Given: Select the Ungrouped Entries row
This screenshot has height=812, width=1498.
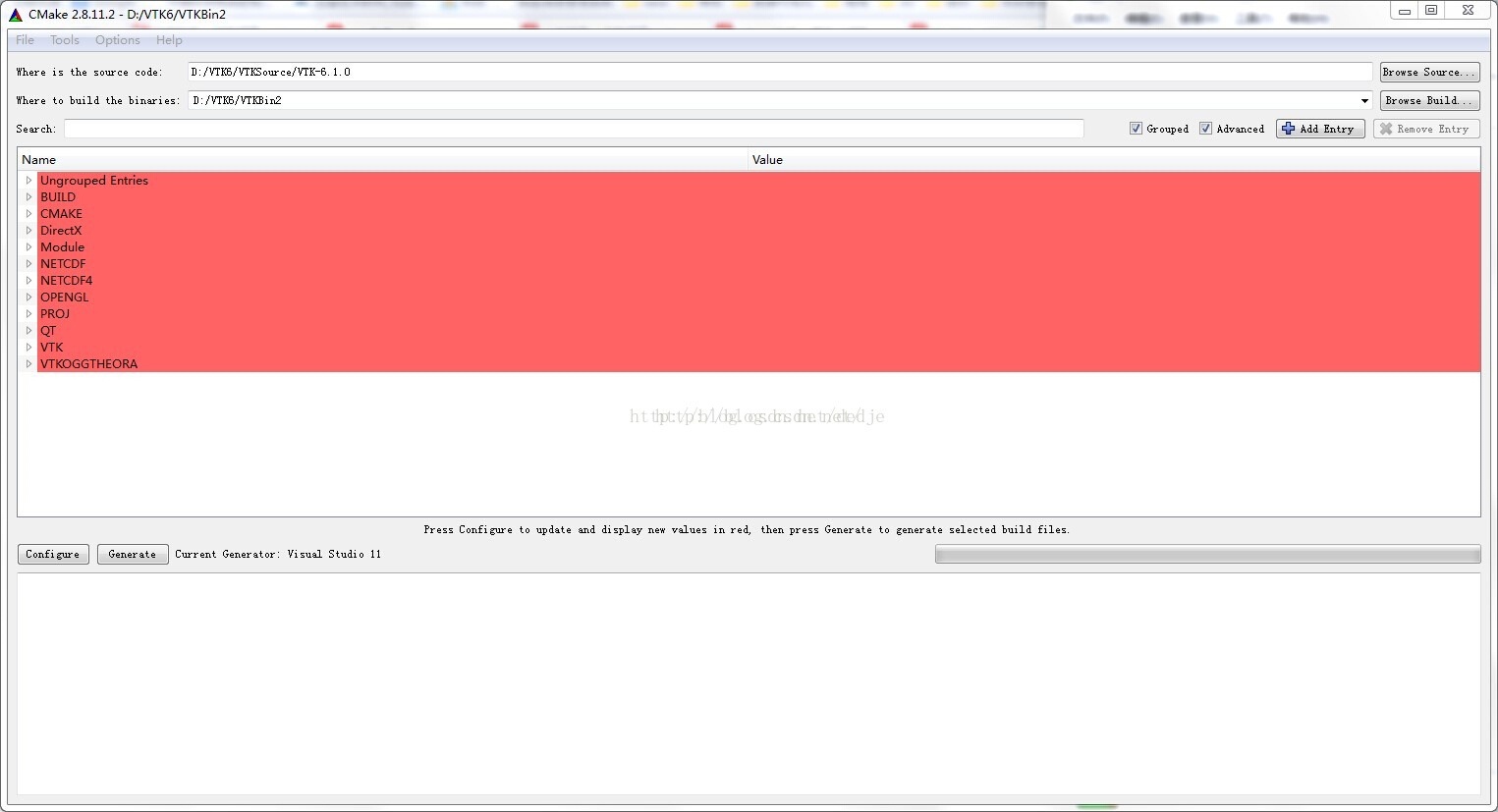Looking at the screenshot, I should tap(758, 181).
